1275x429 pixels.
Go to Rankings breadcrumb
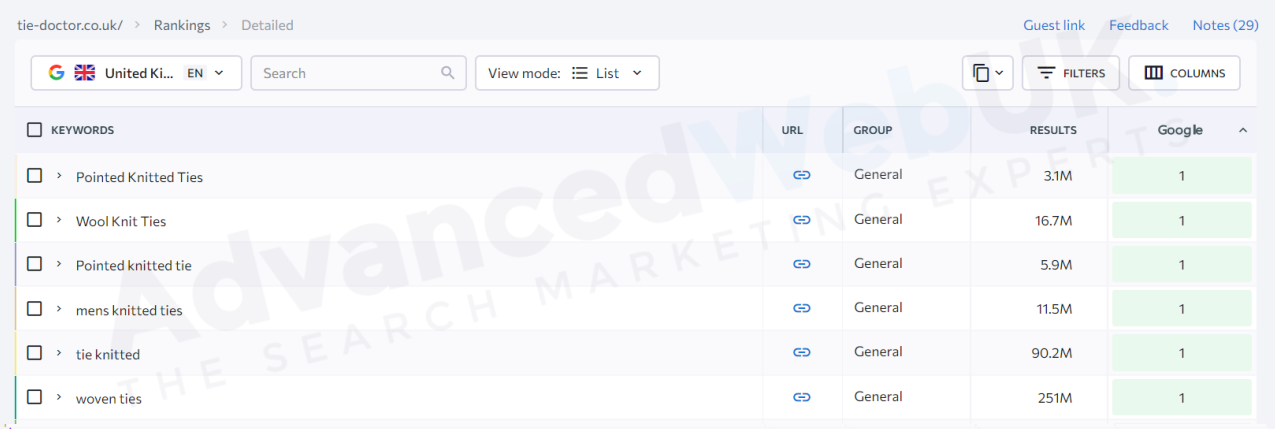[183, 25]
